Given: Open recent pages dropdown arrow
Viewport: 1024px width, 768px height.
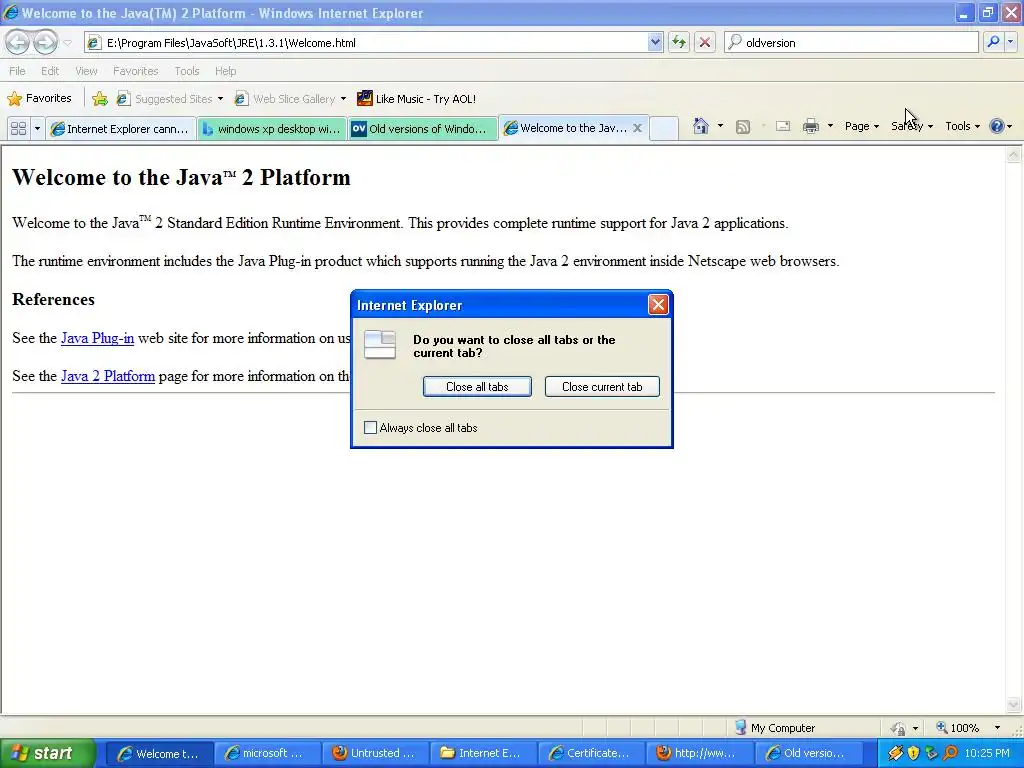Looking at the screenshot, I should [x=67, y=43].
